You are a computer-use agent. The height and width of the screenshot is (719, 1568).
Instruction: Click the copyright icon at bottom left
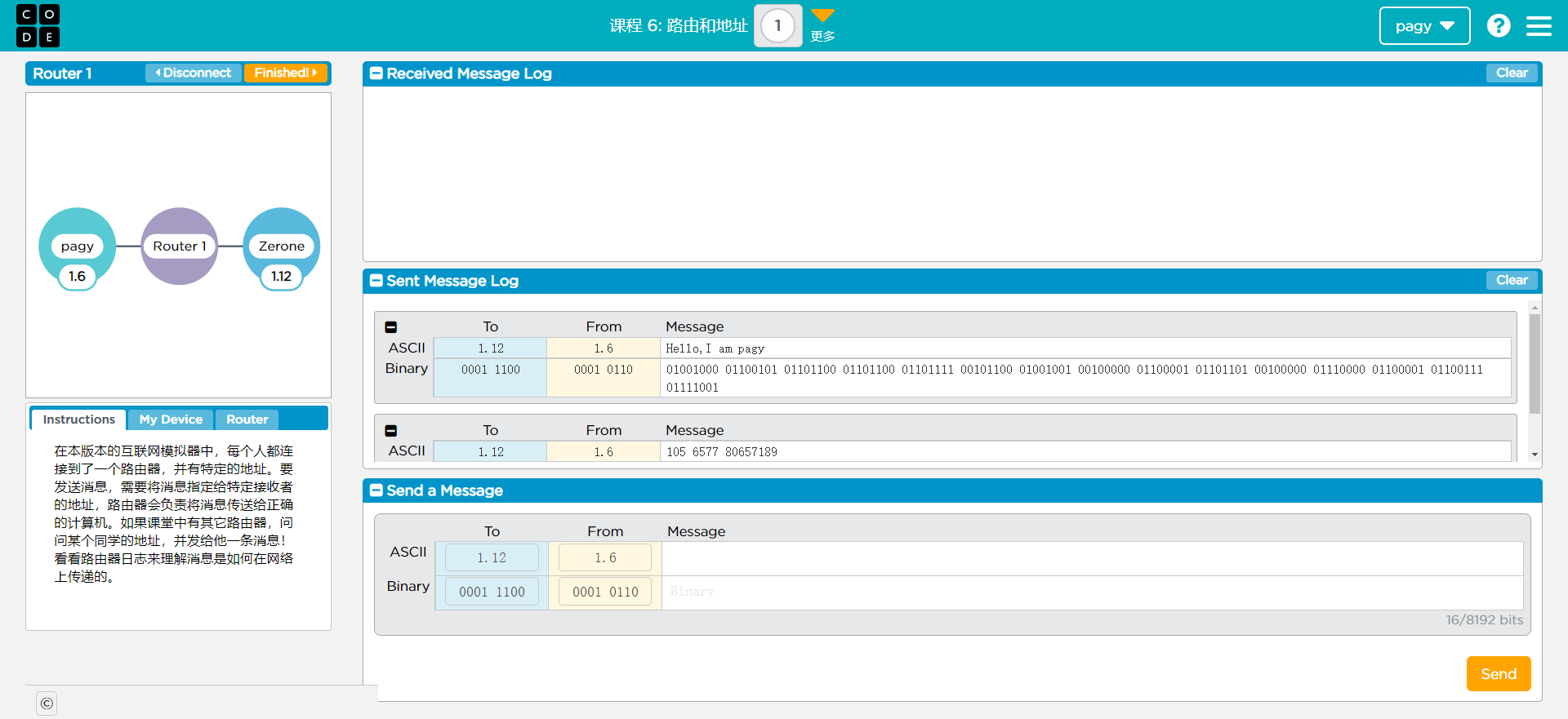point(47,703)
